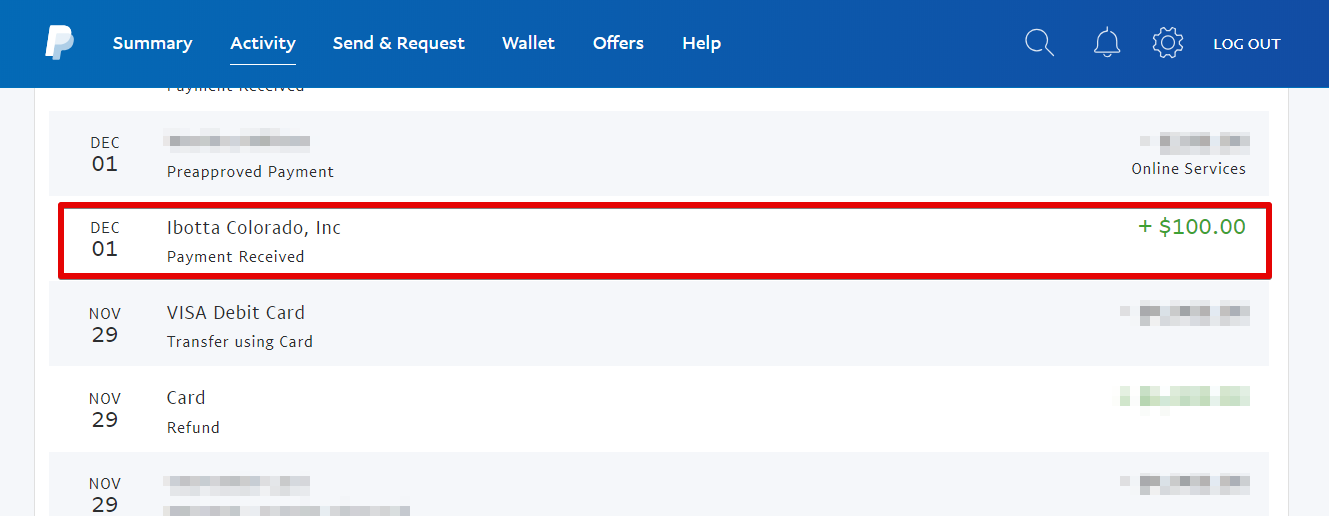The width and height of the screenshot is (1329, 516).
Task: Click the Online Services label
Action: 1188,169
